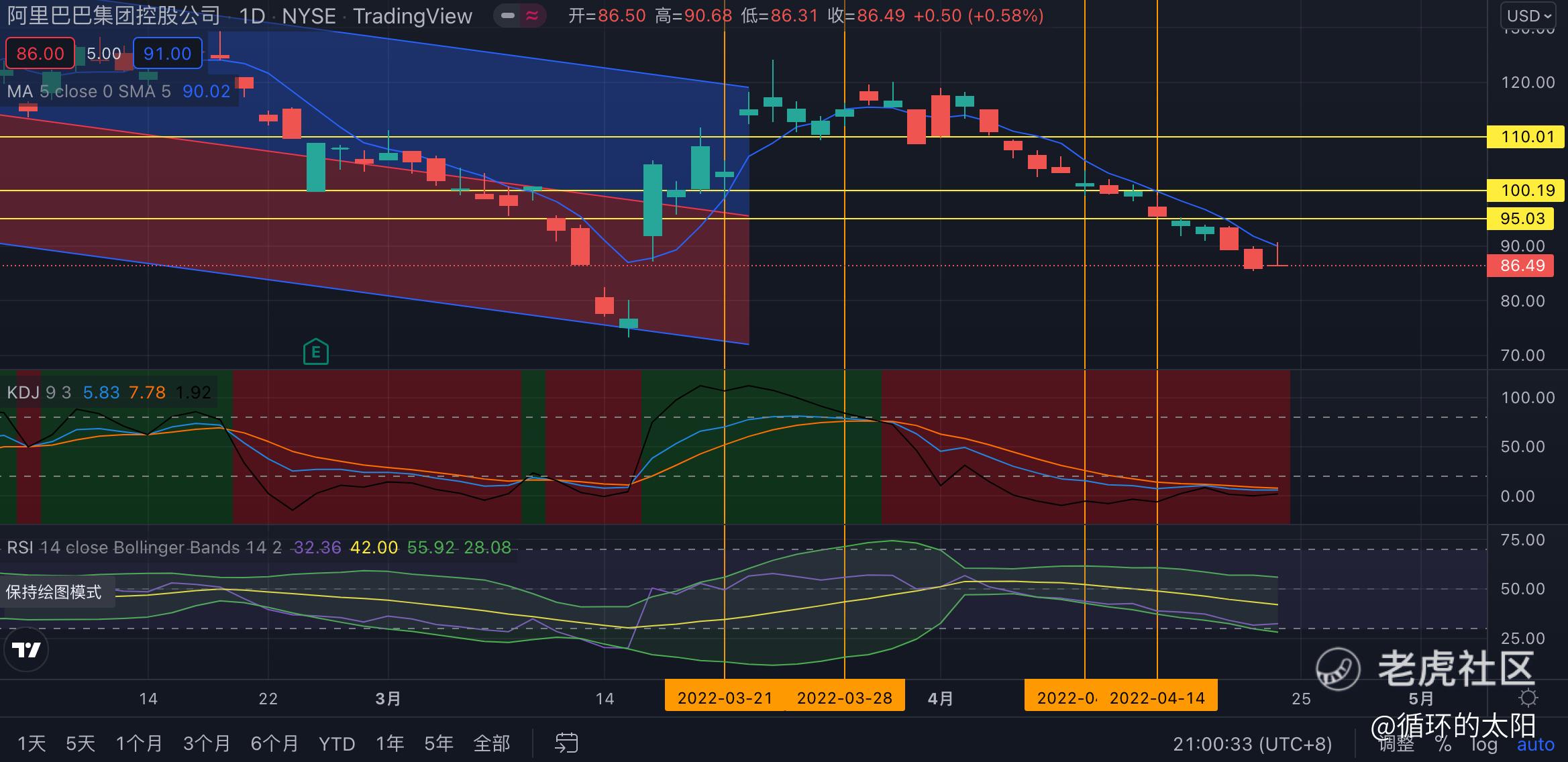This screenshot has height=762, width=1568.
Task: Click the 5月 time axis label
Action: [x=1421, y=699]
